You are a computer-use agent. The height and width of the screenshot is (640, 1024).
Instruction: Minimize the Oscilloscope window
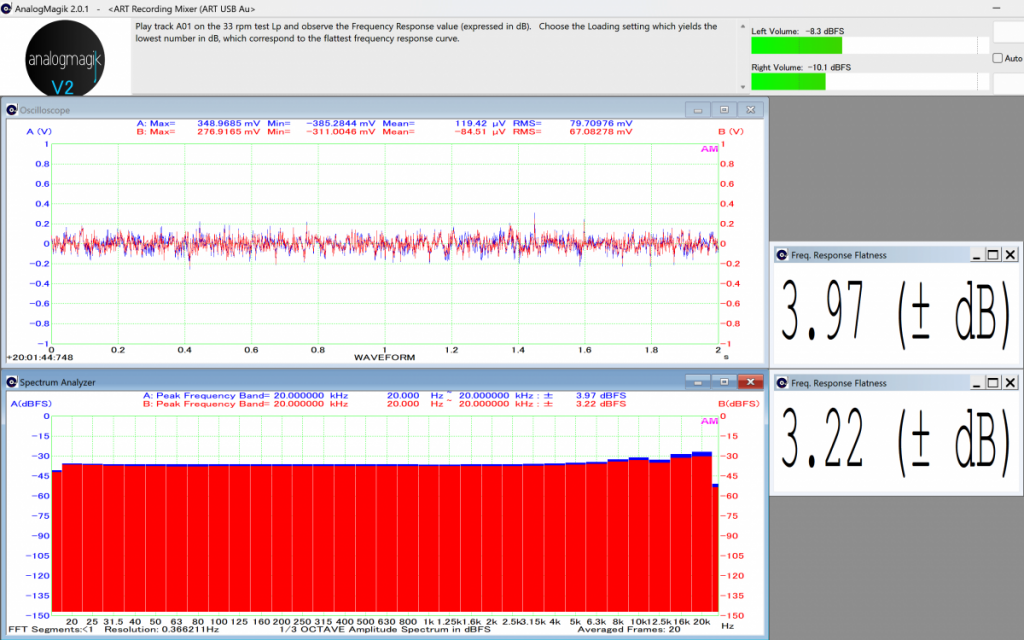(697, 110)
